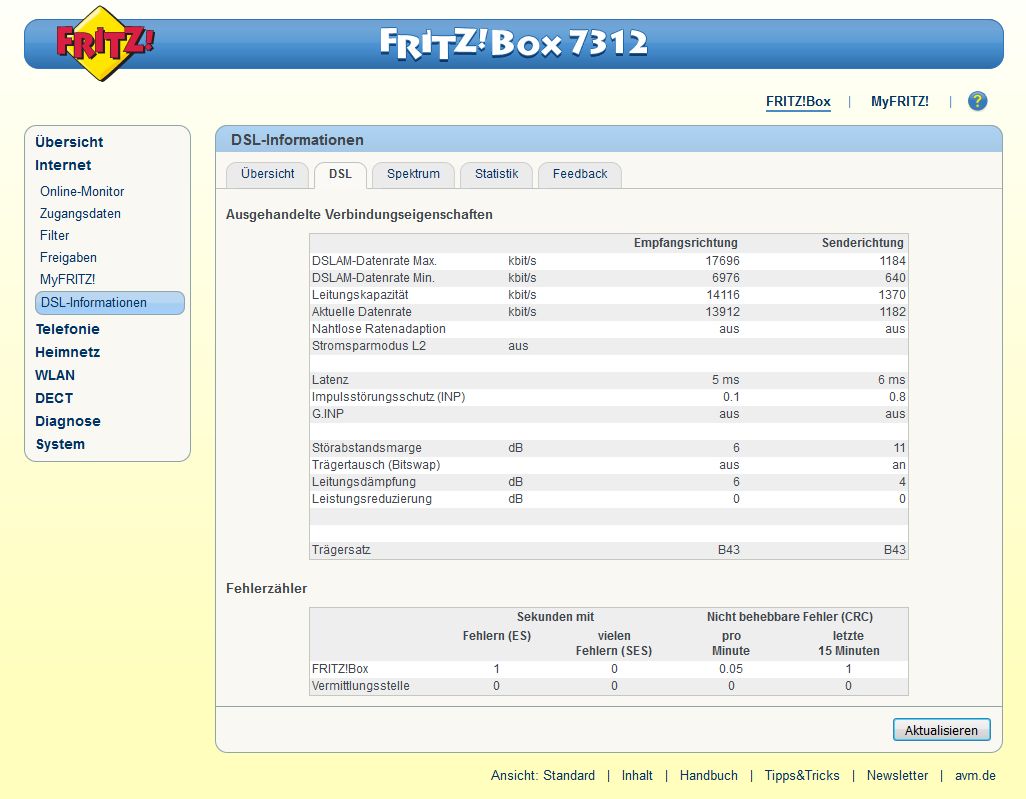
Task: Open Freigaben in the sidebar
Action: tap(68, 258)
